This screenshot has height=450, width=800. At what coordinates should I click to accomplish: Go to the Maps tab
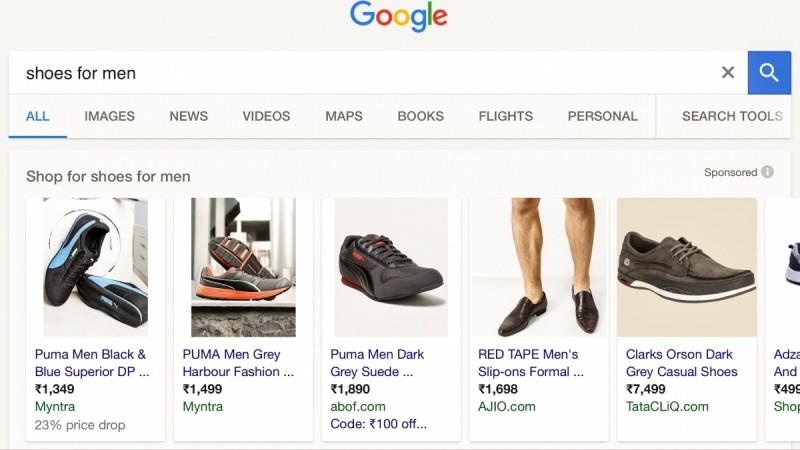(344, 116)
